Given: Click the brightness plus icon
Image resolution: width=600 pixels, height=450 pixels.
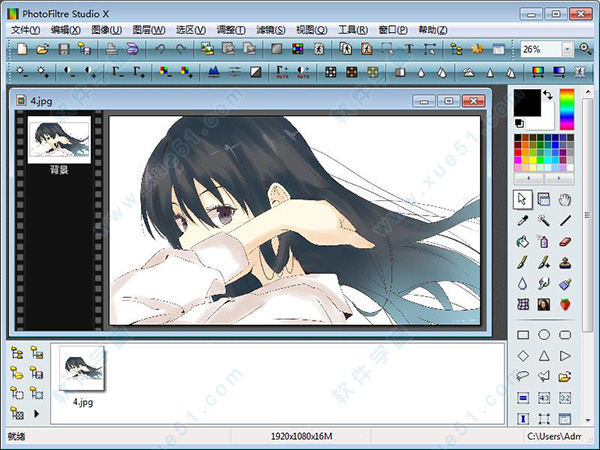Looking at the screenshot, I should [x=42, y=72].
